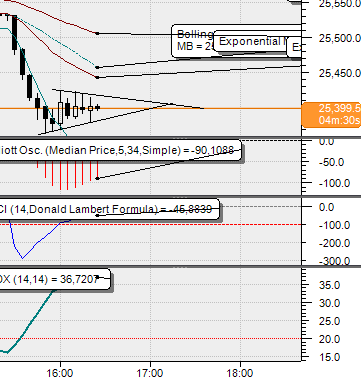Click the 35.0 ADX axis value
The image size is (361, 377).
coord(329,285)
